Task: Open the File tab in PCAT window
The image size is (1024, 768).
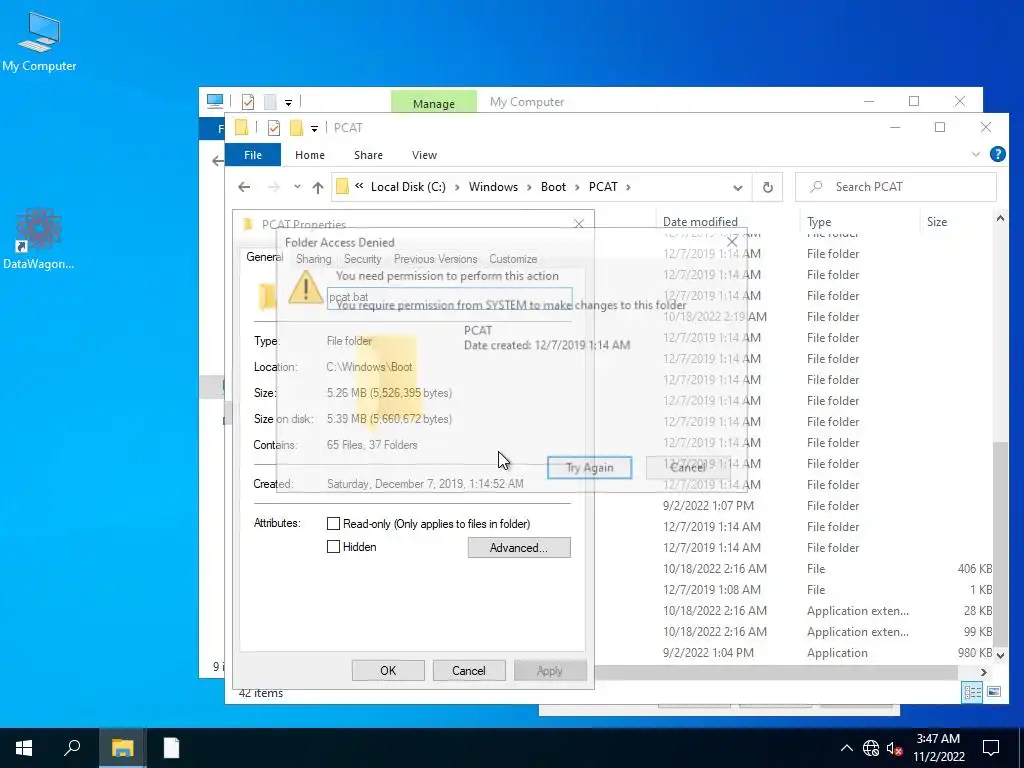Action: tap(253, 155)
